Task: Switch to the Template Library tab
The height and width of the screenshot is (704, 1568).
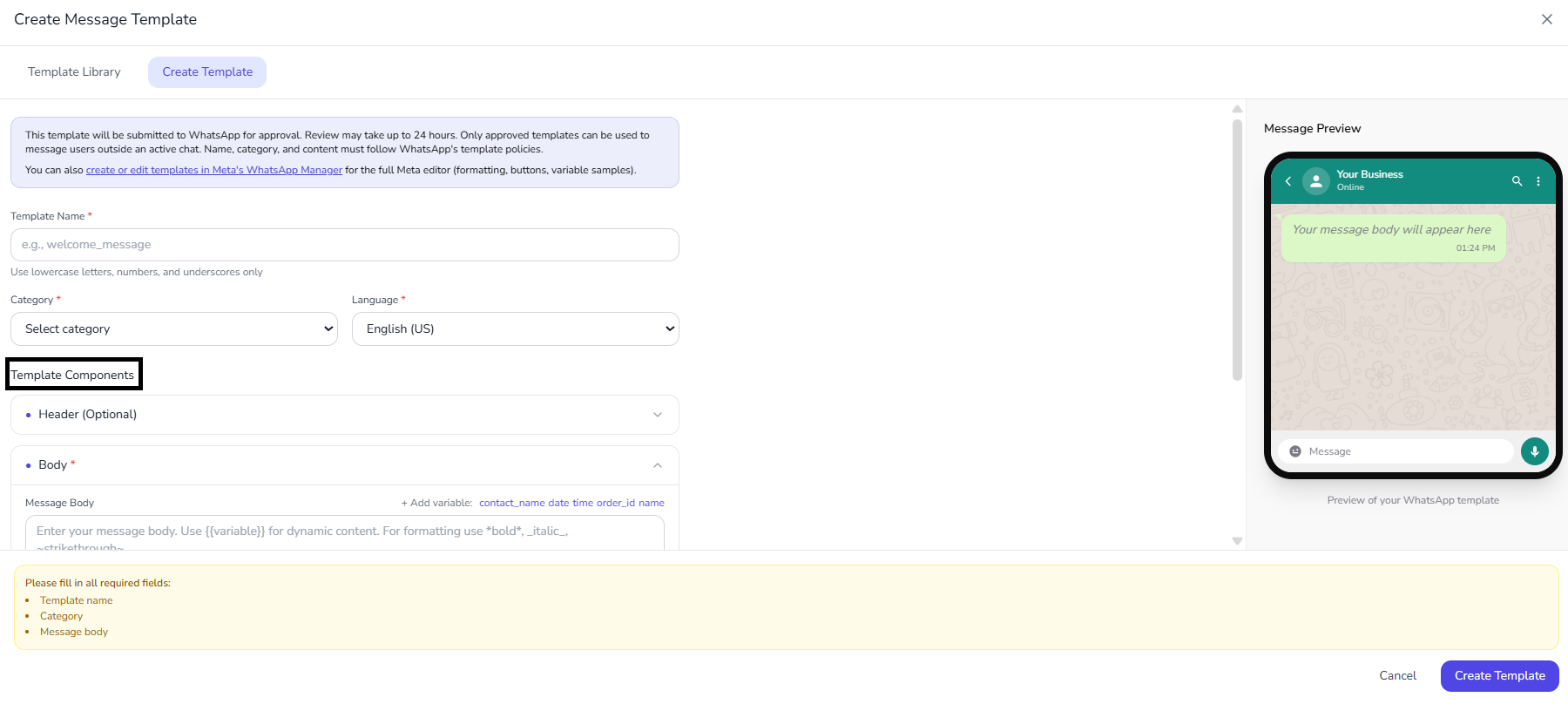Action: pyautogui.click(x=74, y=72)
